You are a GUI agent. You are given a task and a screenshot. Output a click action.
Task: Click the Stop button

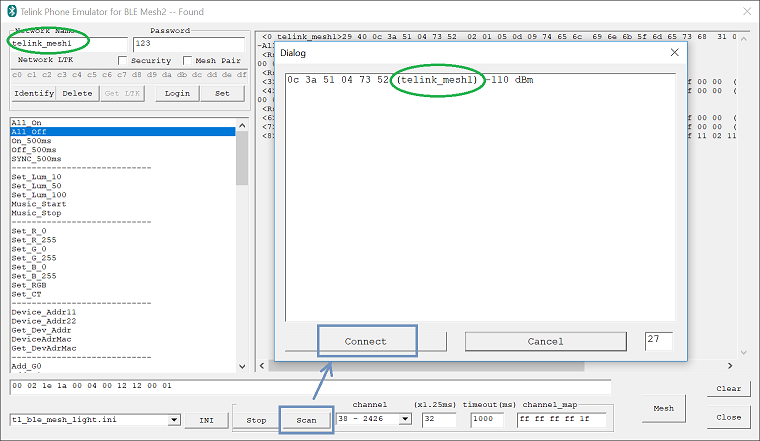point(256,420)
